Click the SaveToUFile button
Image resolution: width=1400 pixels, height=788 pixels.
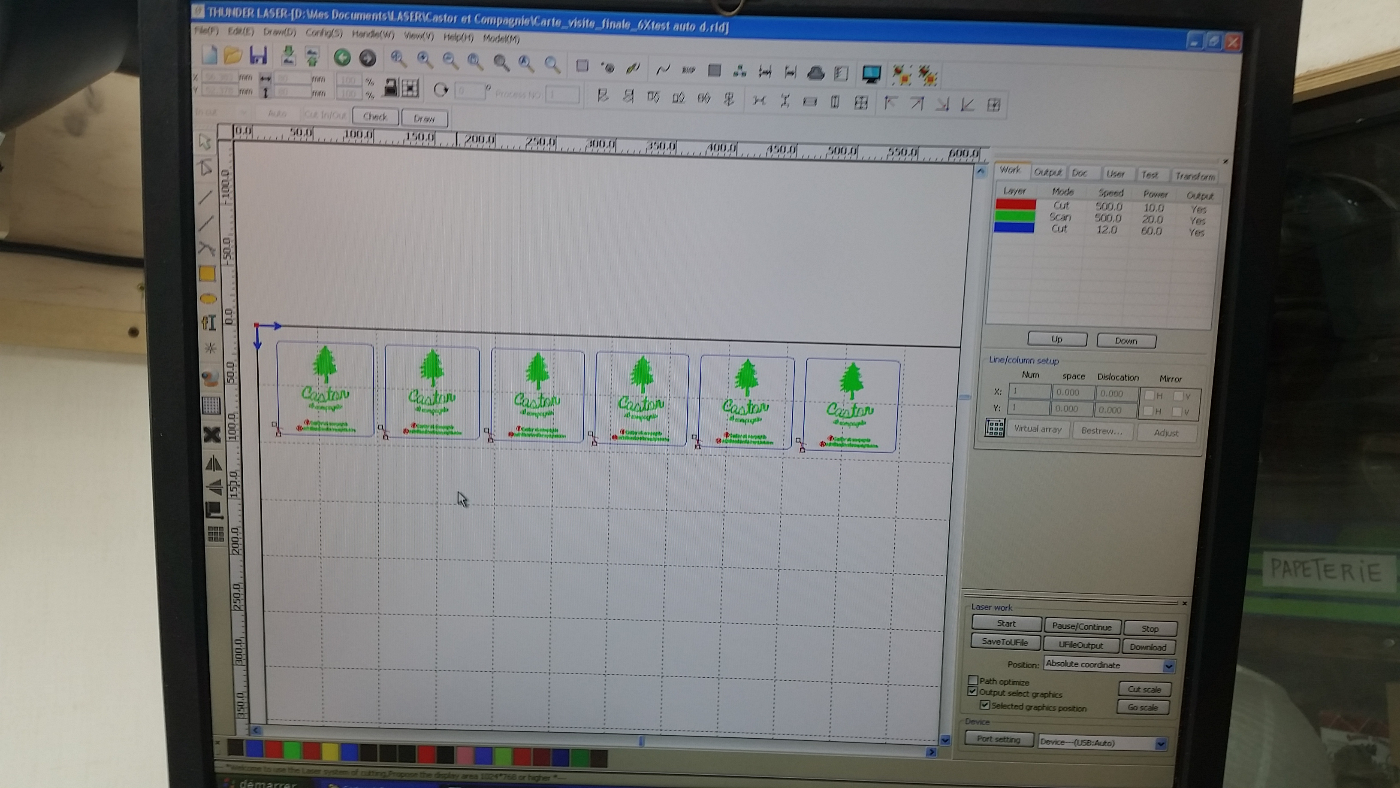point(1005,642)
